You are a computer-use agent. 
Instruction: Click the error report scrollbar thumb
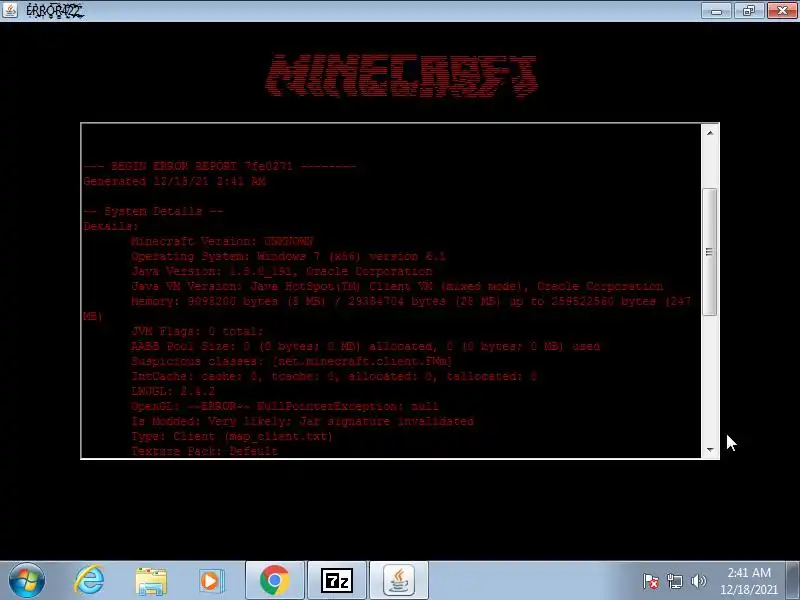[710, 252]
